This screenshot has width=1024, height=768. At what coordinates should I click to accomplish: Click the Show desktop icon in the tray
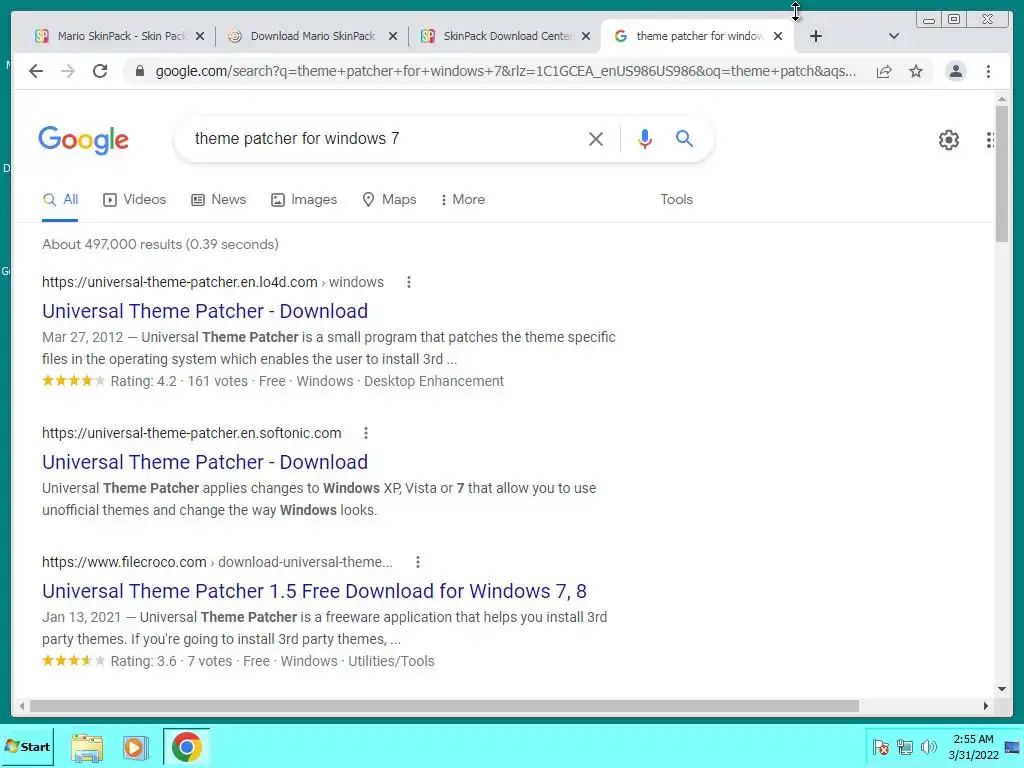click(x=1014, y=747)
